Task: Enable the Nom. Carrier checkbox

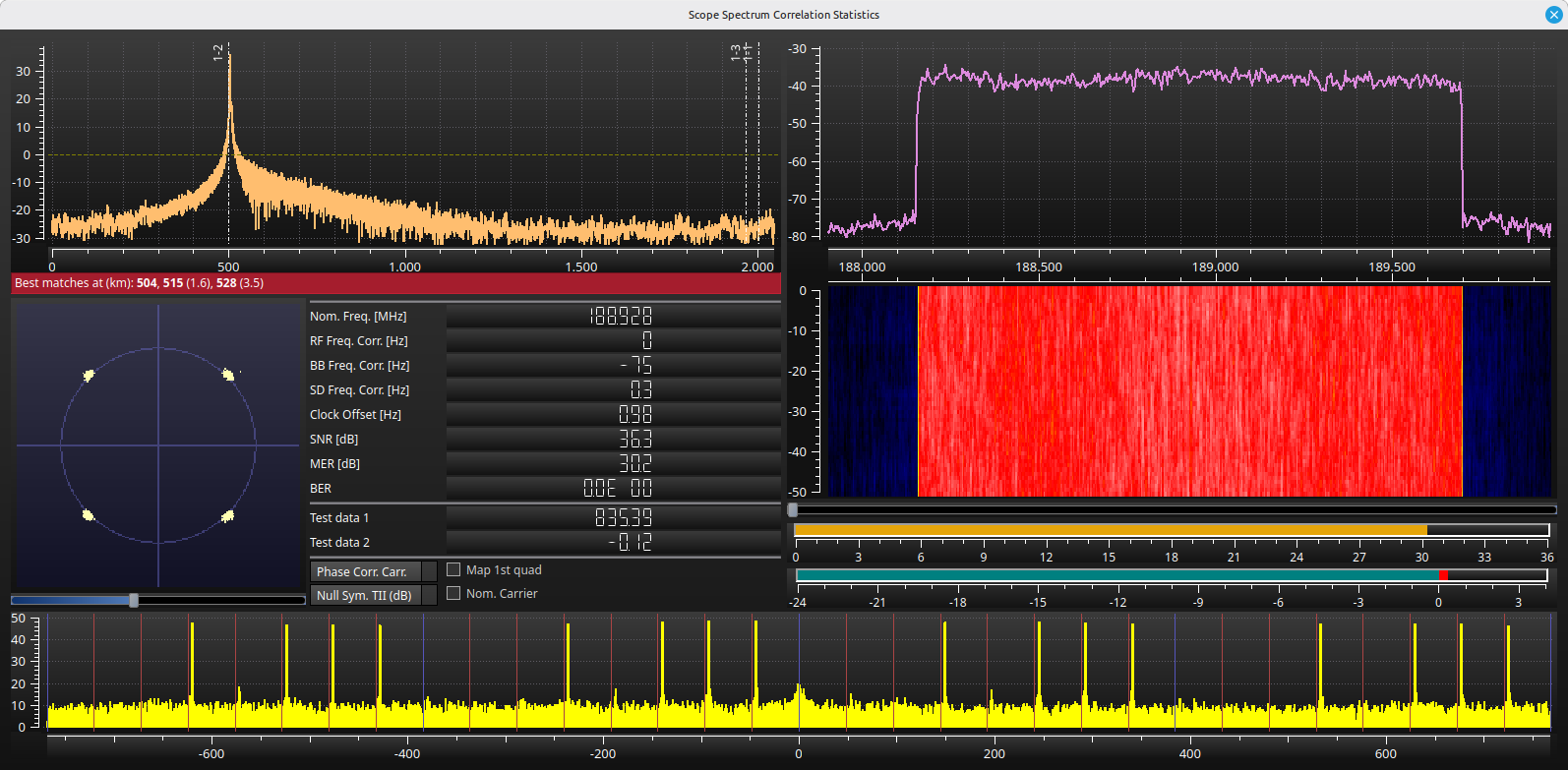Action: click(x=453, y=593)
